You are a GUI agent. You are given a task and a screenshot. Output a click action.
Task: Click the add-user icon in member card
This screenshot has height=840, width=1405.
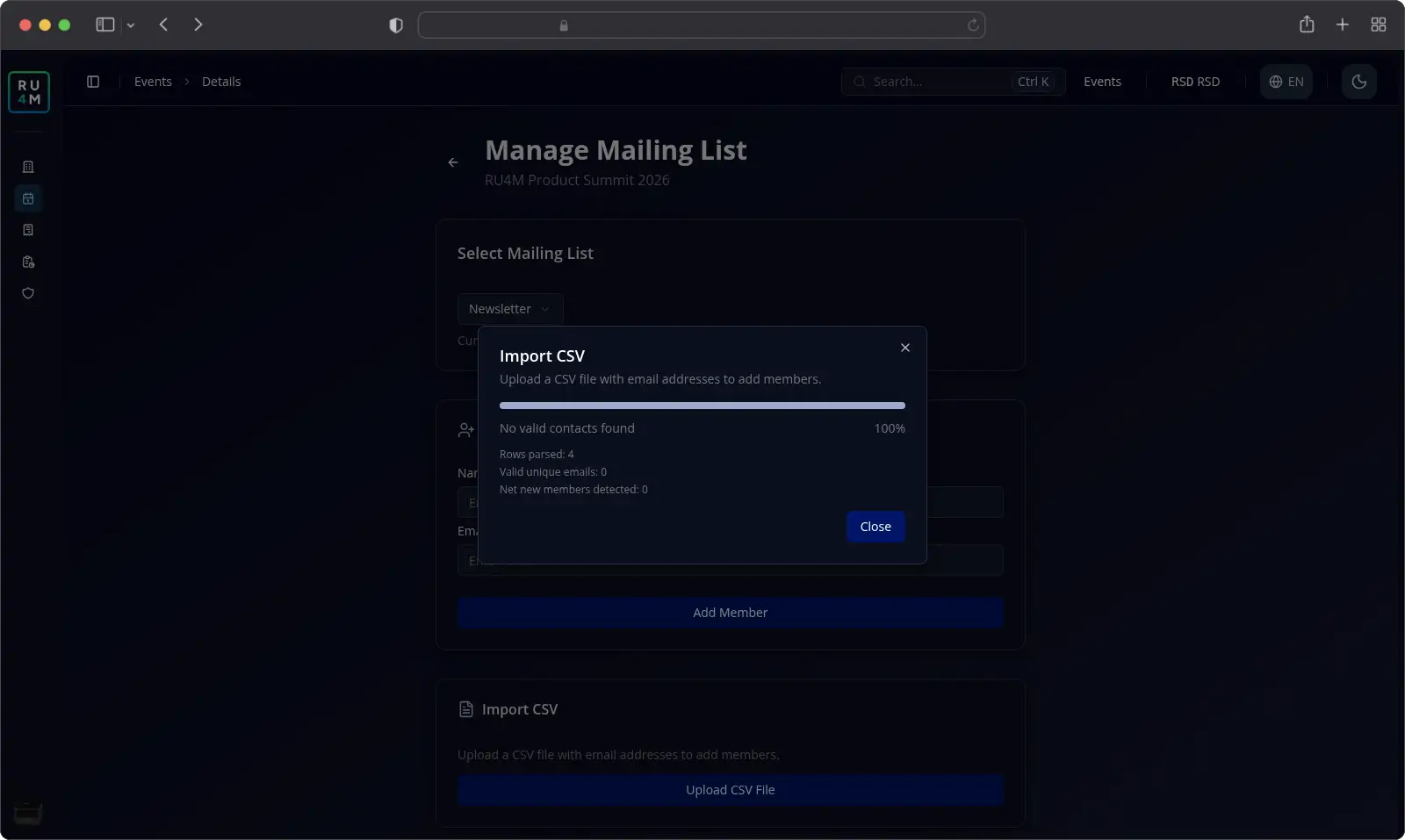pyautogui.click(x=466, y=430)
